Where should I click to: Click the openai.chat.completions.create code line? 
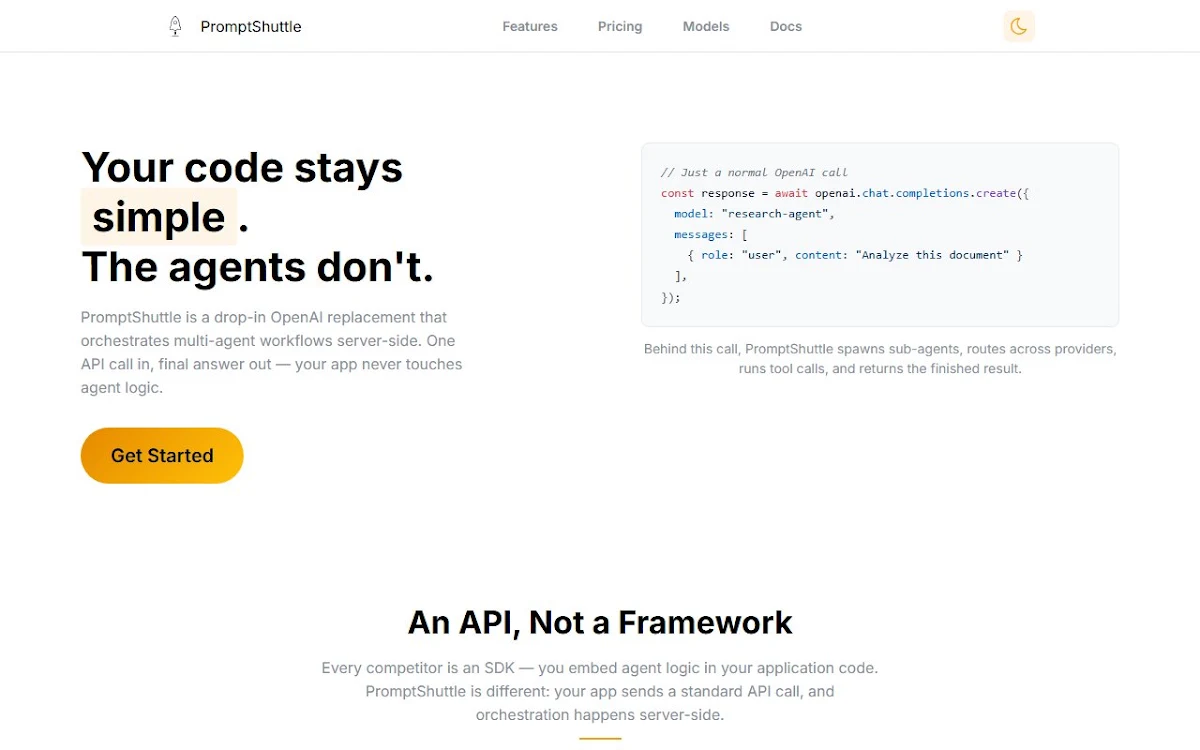pyautogui.click(x=845, y=193)
